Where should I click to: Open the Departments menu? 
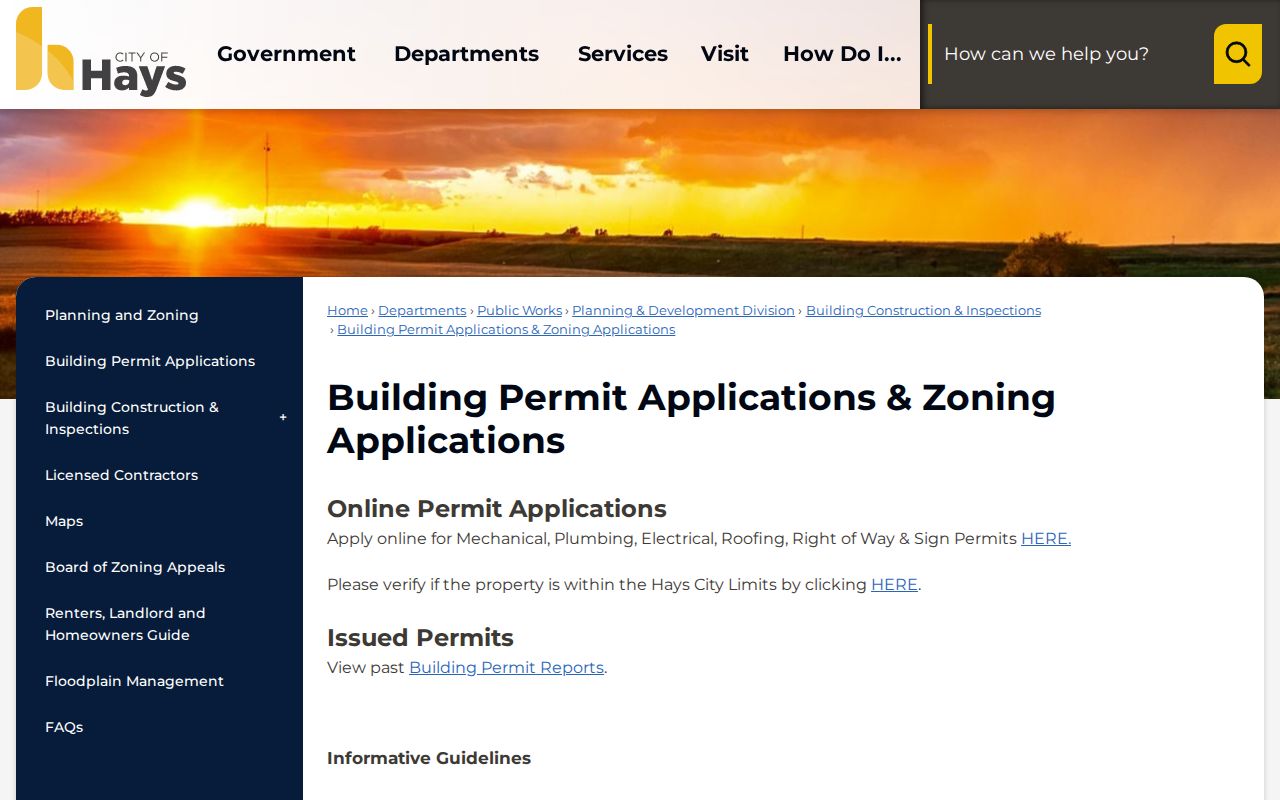point(466,54)
